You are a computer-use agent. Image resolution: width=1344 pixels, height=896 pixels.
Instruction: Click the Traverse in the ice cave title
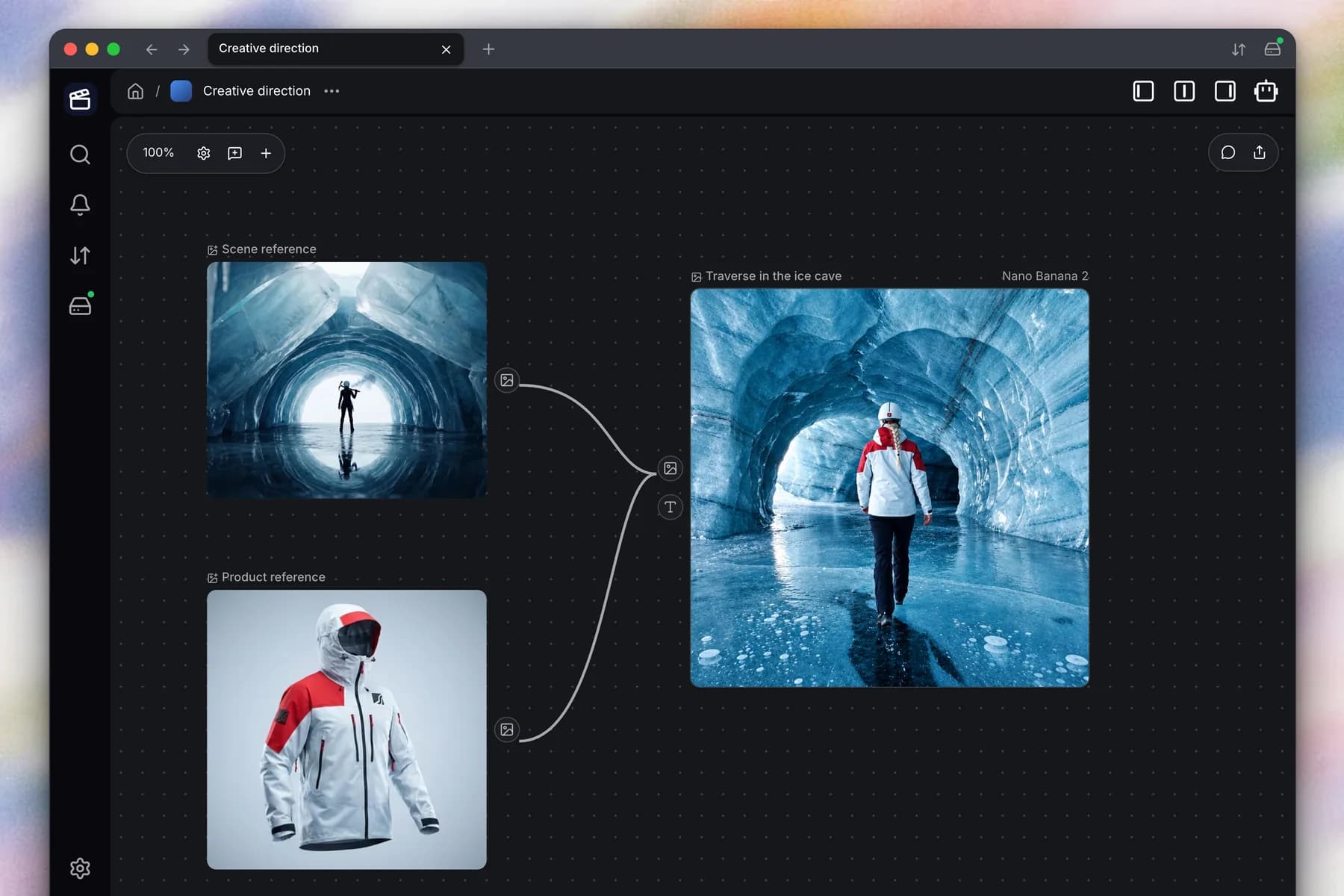pos(774,276)
